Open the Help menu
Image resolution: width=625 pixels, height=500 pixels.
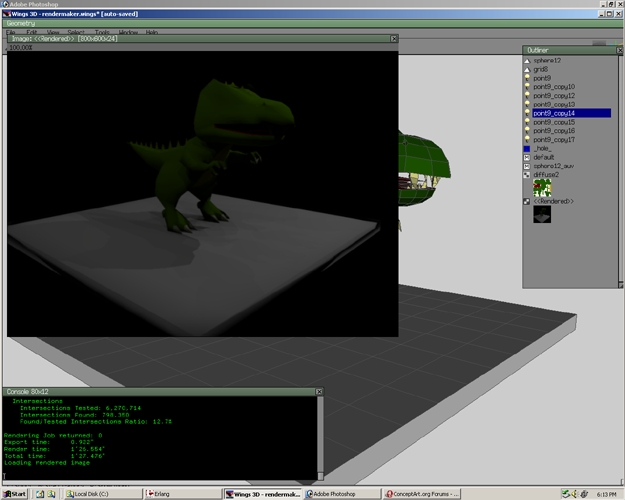[x=151, y=32]
